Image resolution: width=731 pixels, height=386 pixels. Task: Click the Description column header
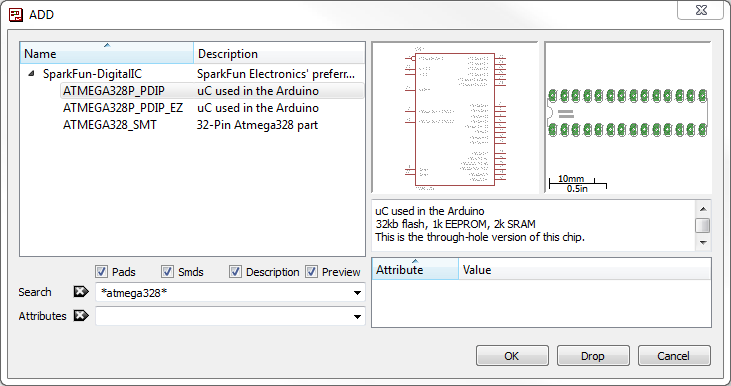[279, 53]
